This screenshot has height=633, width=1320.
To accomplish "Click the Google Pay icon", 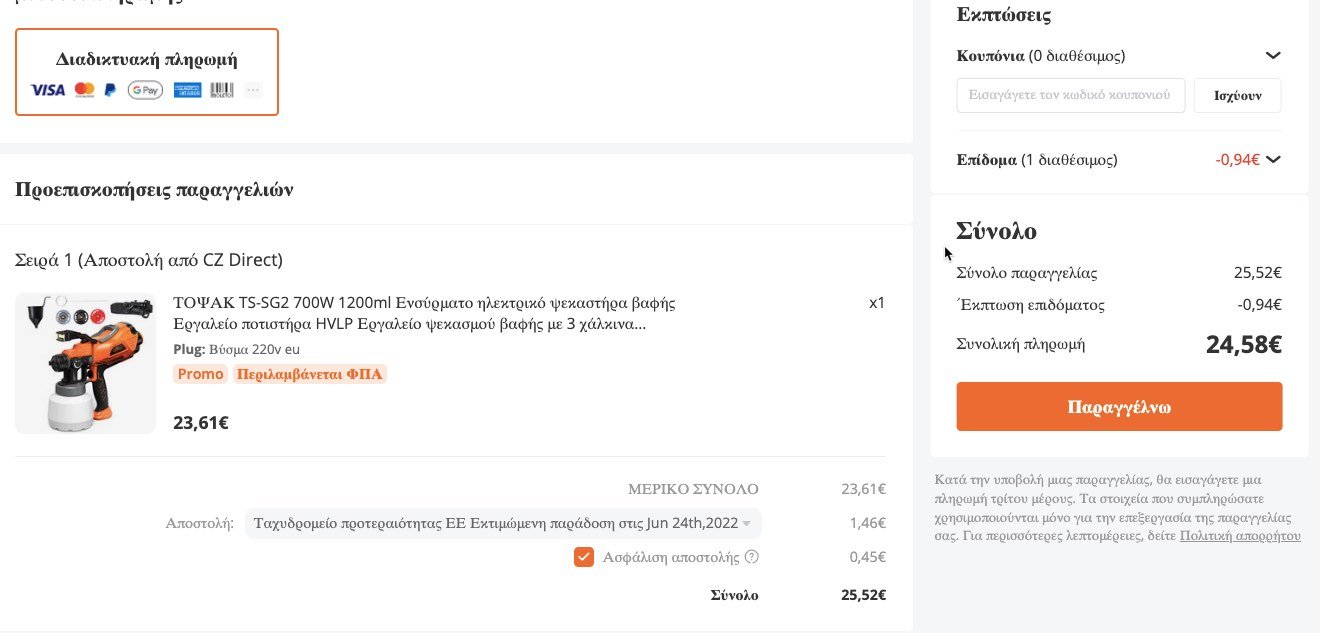I will pyautogui.click(x=145, y=90).
